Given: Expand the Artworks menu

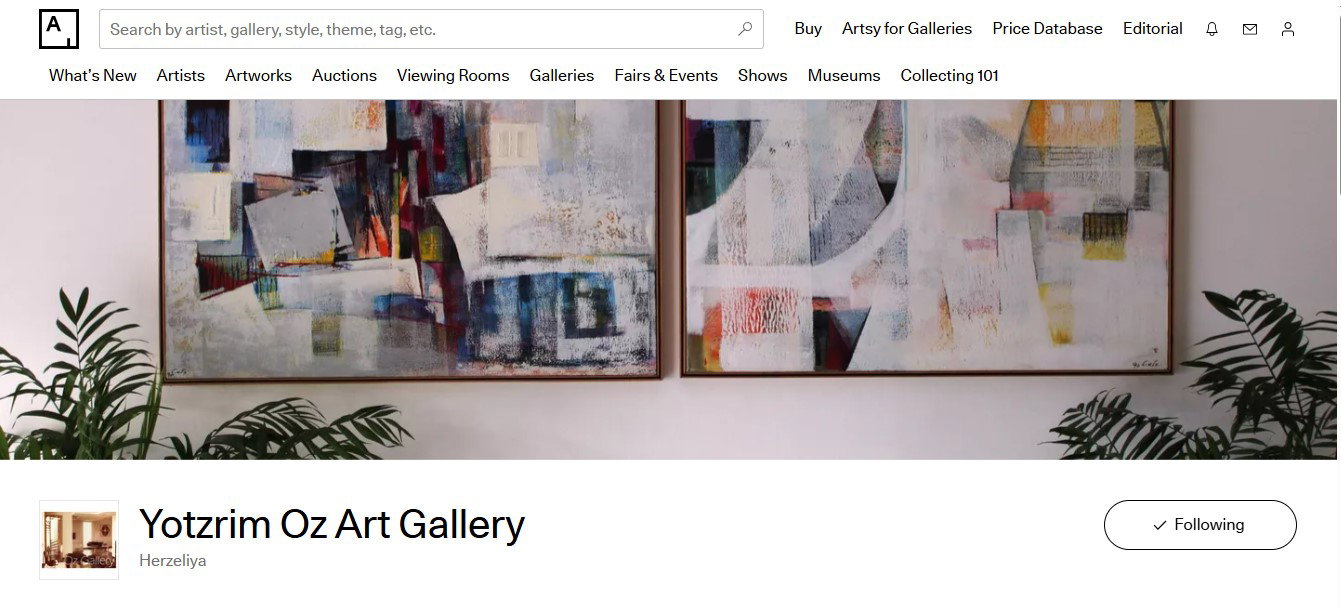Looking at the screenshot, I should pos(258,75).
